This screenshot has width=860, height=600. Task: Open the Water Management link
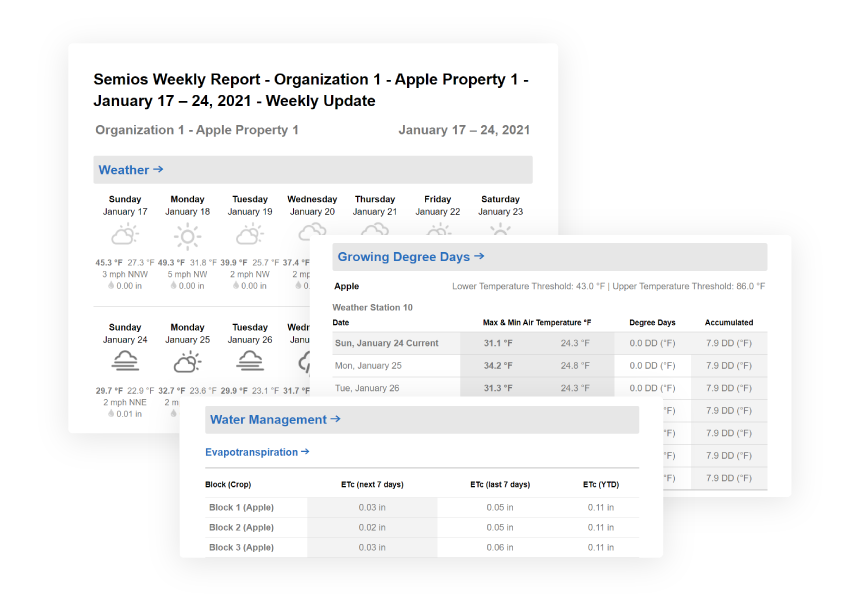coord(275,420)
